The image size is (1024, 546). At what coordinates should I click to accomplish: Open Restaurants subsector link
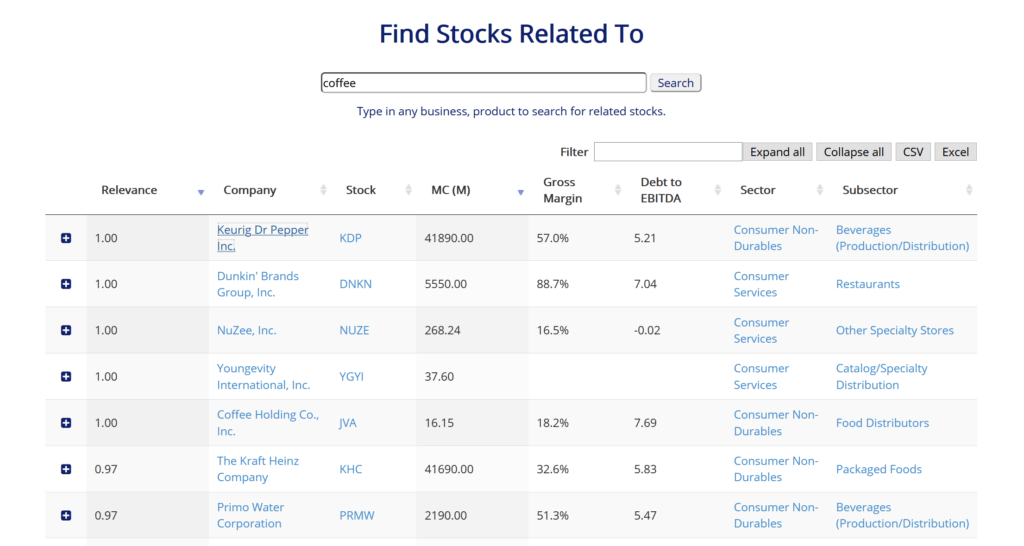point(867,284)
